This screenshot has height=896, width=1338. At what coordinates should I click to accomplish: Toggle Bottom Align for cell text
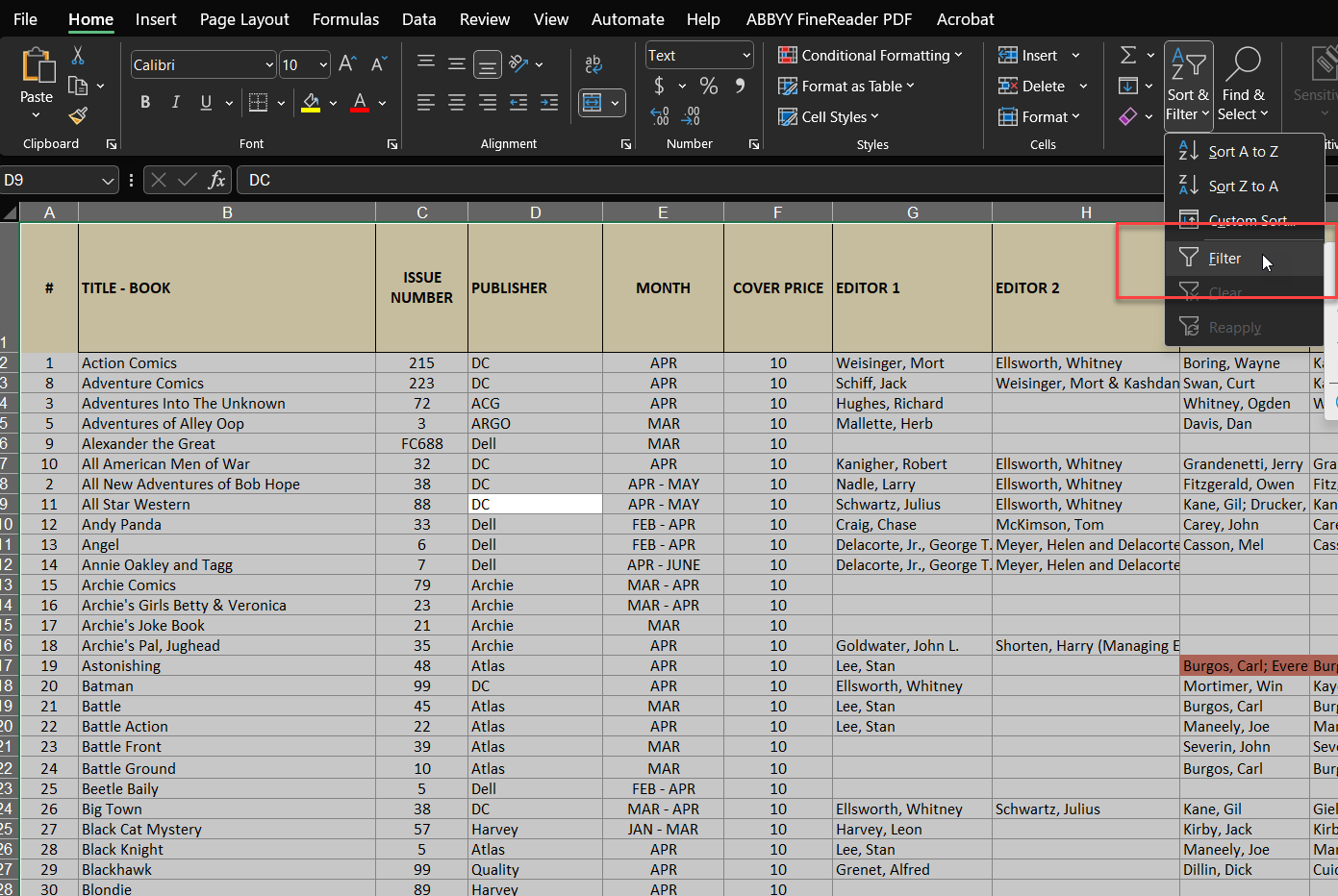coord(488,64)
